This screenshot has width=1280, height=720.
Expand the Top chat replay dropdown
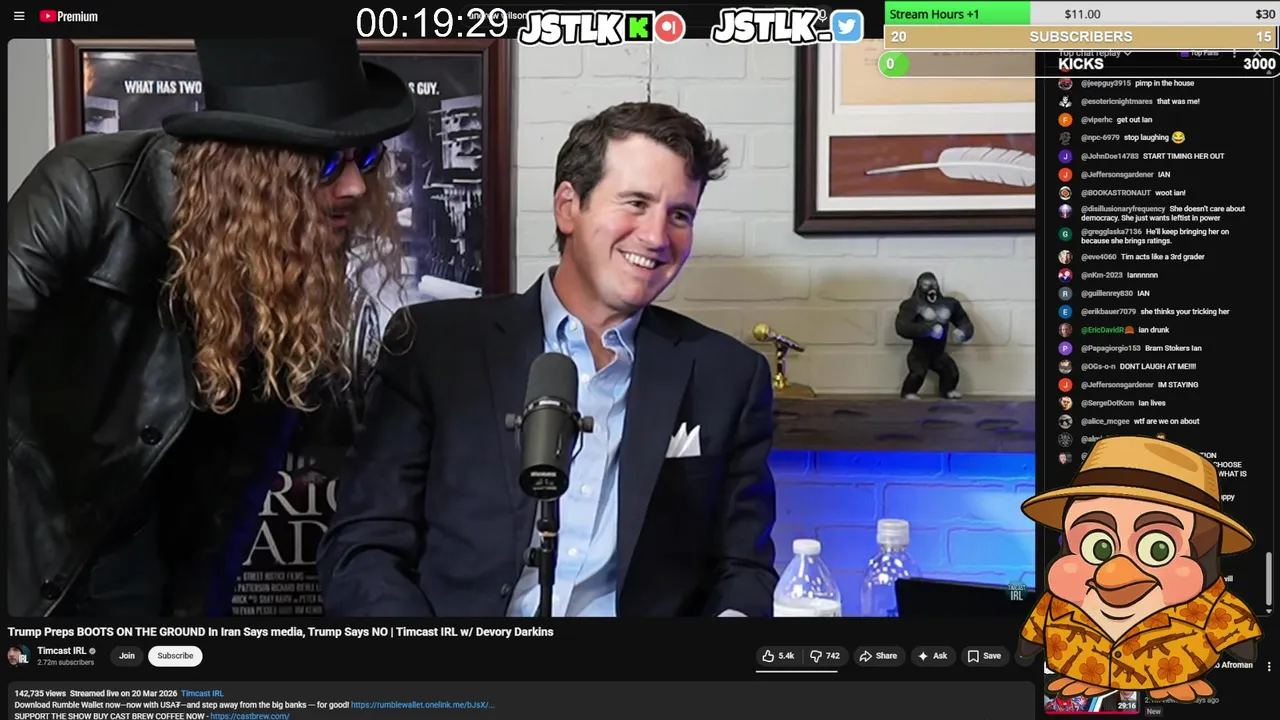tap(1095, 52)
